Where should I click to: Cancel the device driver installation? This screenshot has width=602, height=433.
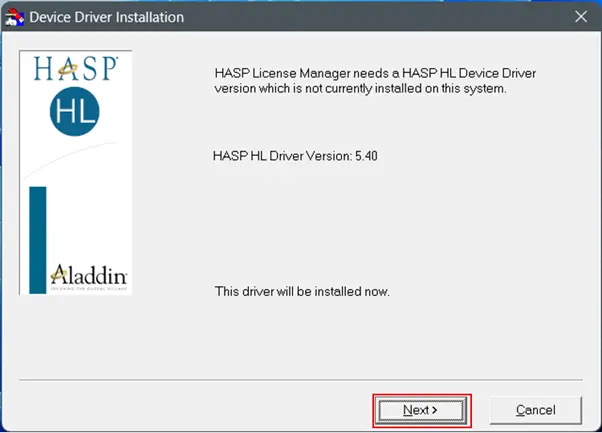[536, 410]
